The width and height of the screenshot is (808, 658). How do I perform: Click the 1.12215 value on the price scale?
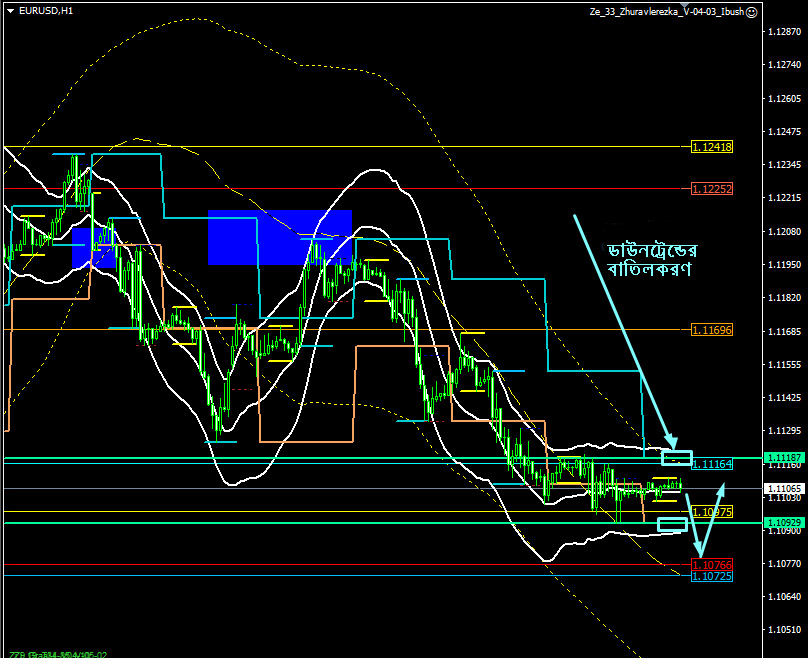tap(785, 198)
